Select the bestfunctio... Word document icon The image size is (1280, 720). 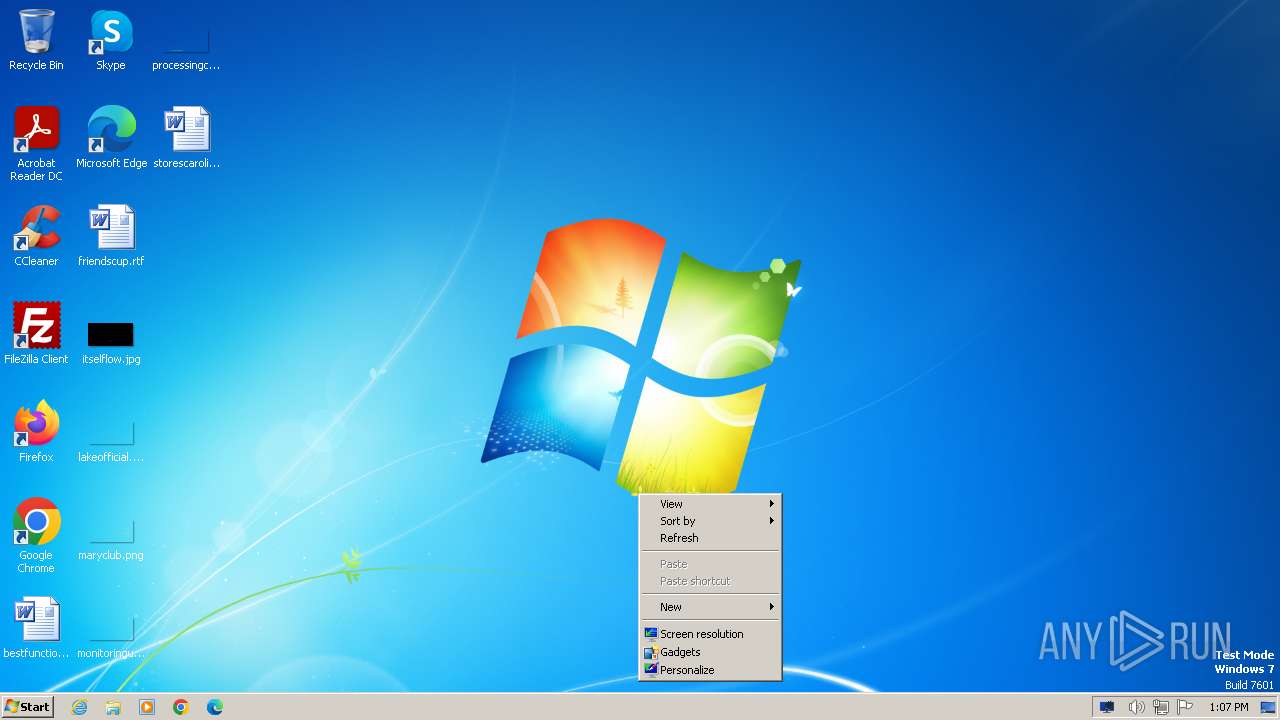36,628
